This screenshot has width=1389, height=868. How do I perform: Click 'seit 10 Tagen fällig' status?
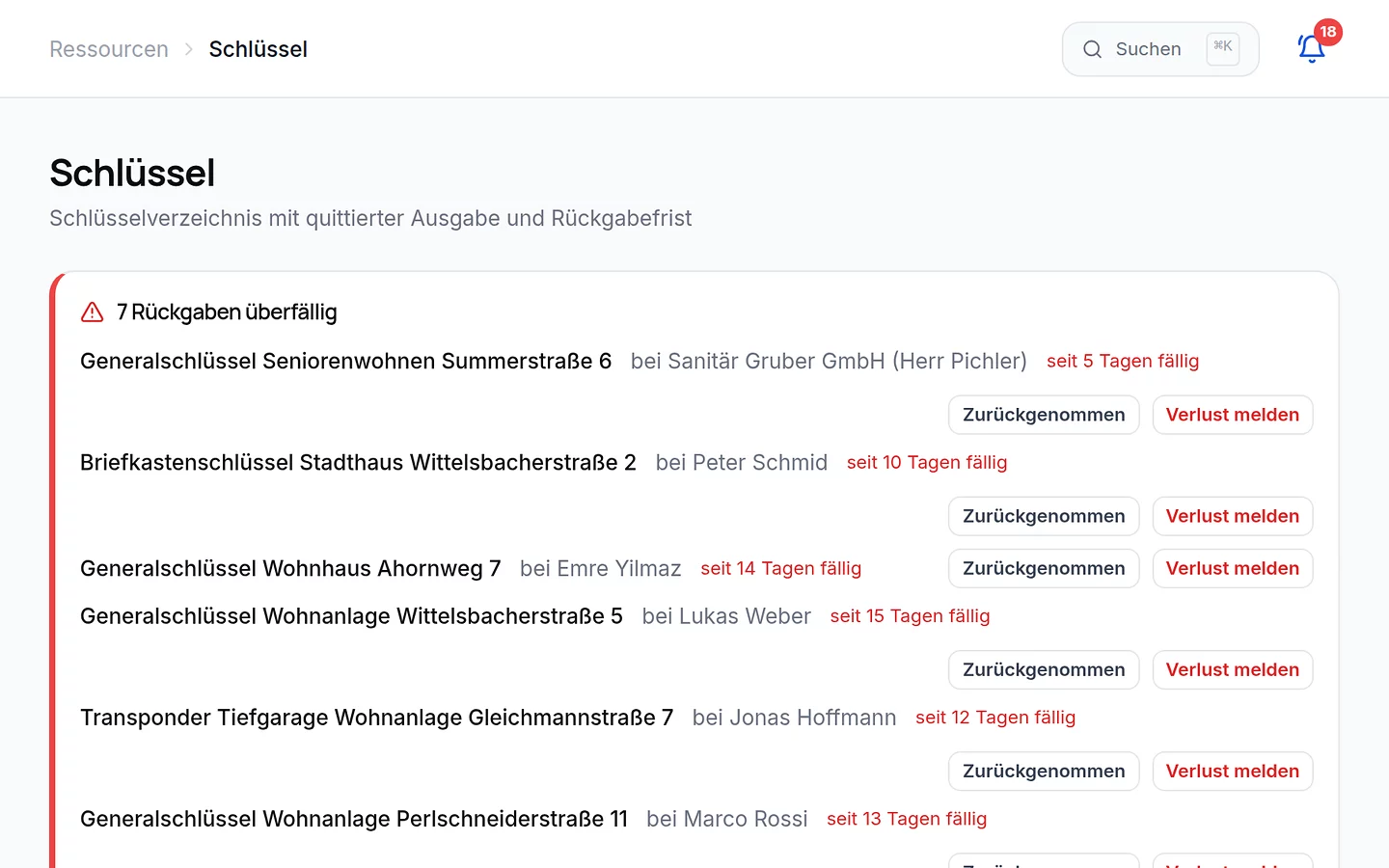pyautogui.click(x=927, y=462)
